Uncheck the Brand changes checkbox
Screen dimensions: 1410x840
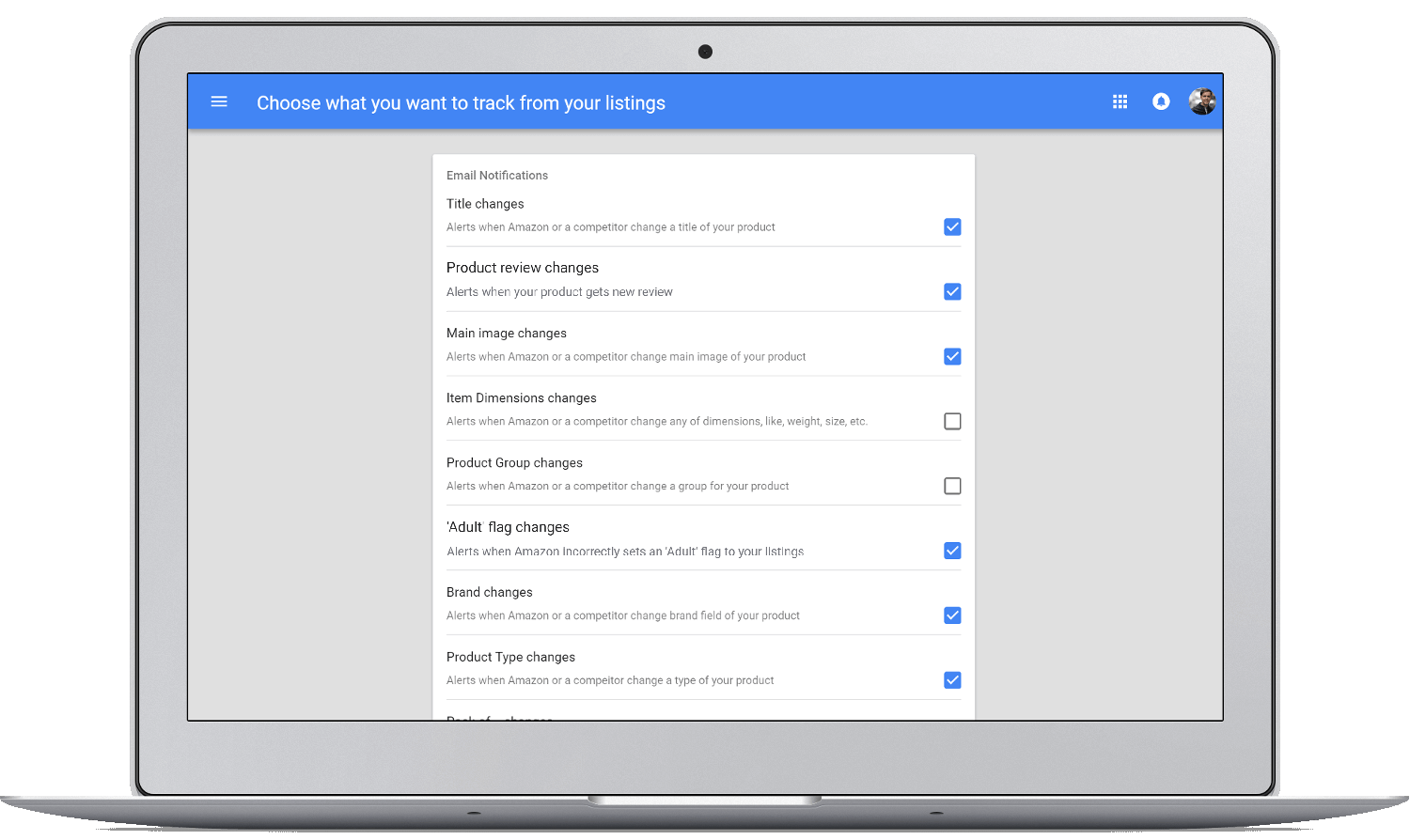point(952,616)
